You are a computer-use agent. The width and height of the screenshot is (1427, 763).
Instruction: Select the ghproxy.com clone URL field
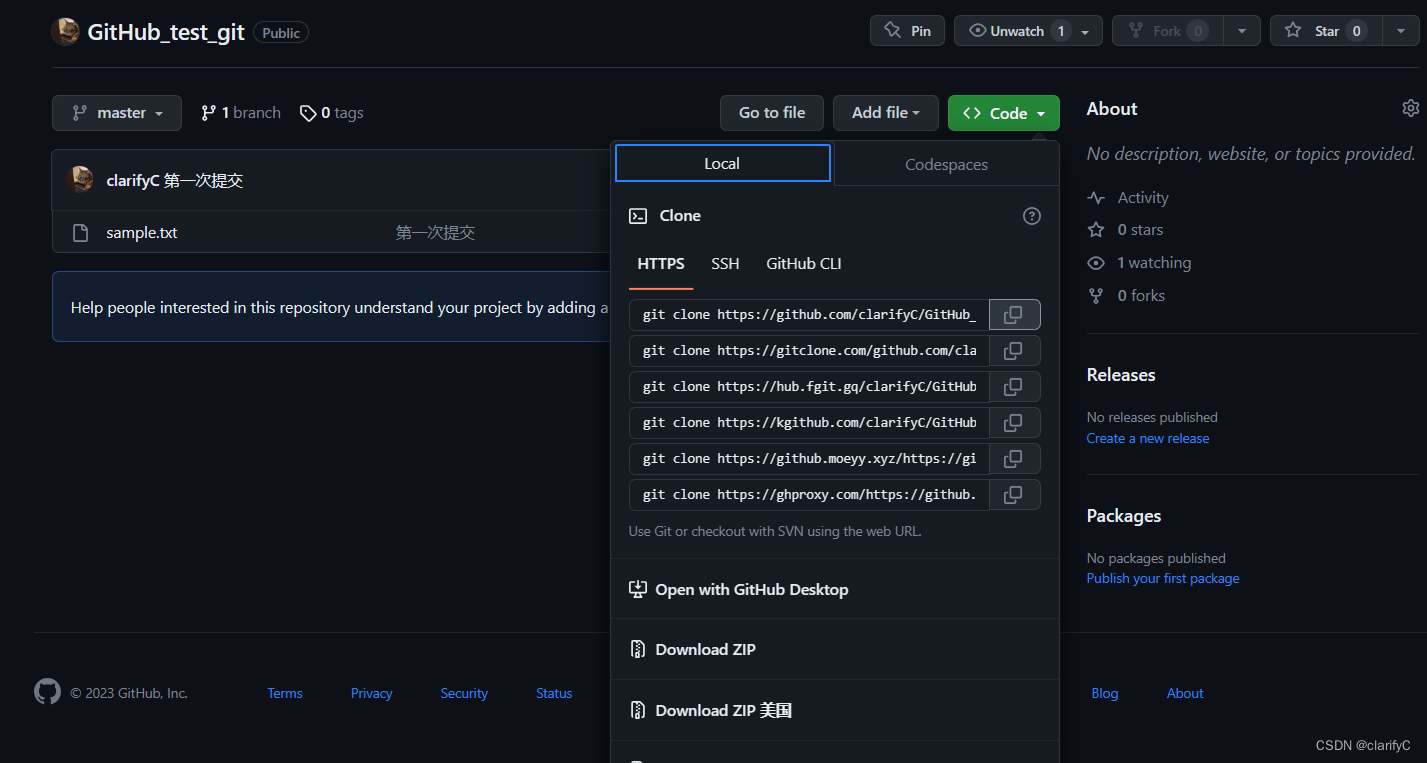(x=809, y=495)
